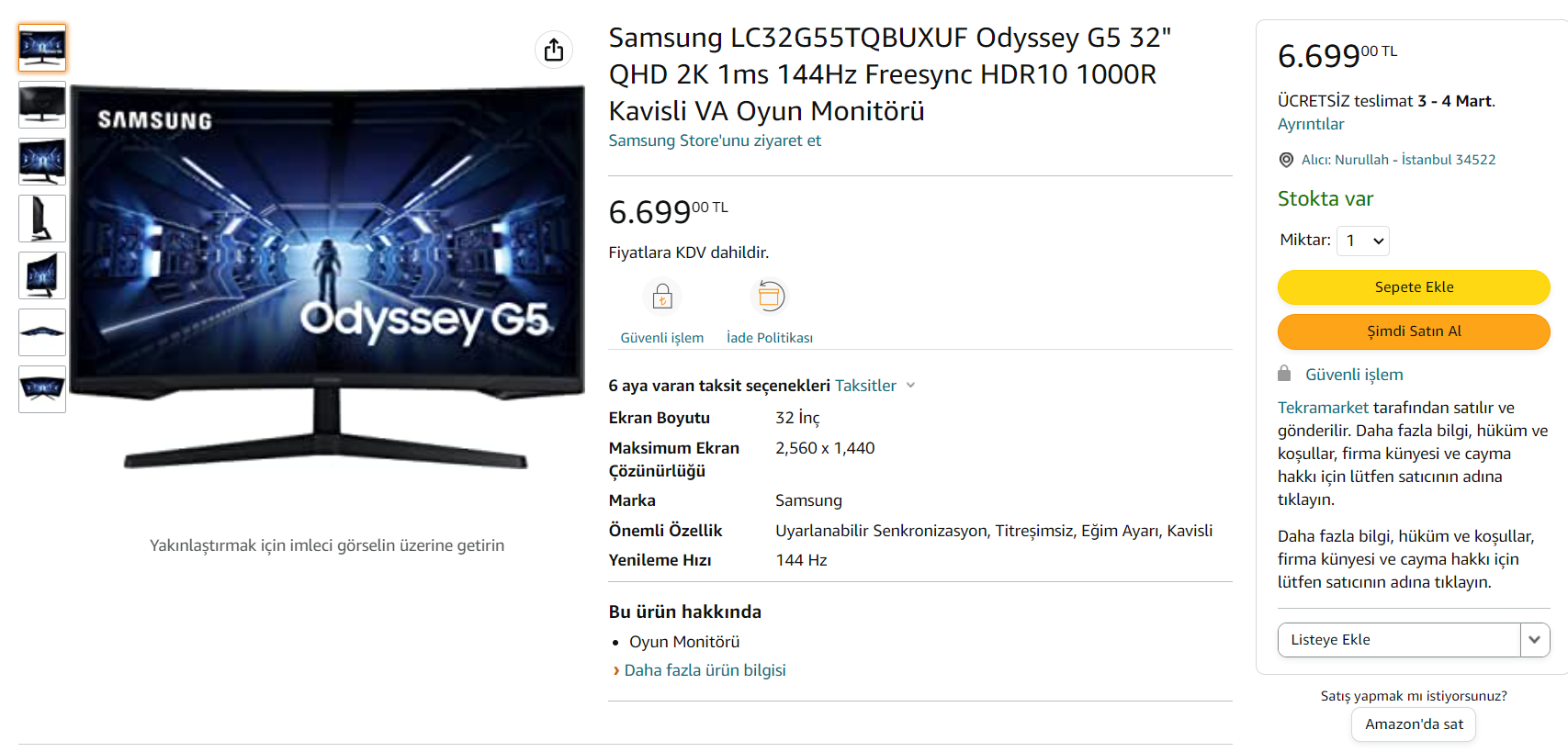Open the Ayrıntılar delivery details link

(1311, 124)
